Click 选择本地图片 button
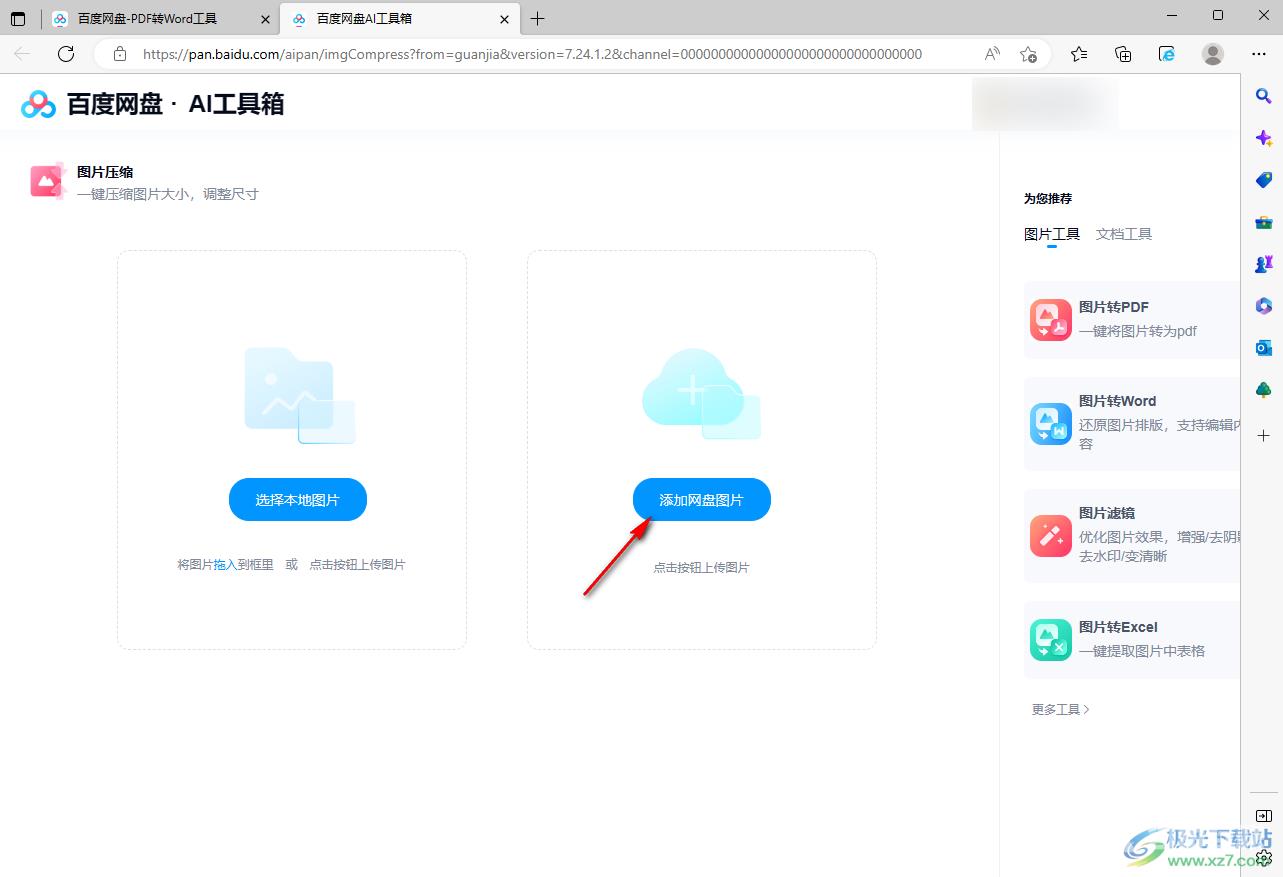Screen dimensions: 1283x877 (298, 500)
